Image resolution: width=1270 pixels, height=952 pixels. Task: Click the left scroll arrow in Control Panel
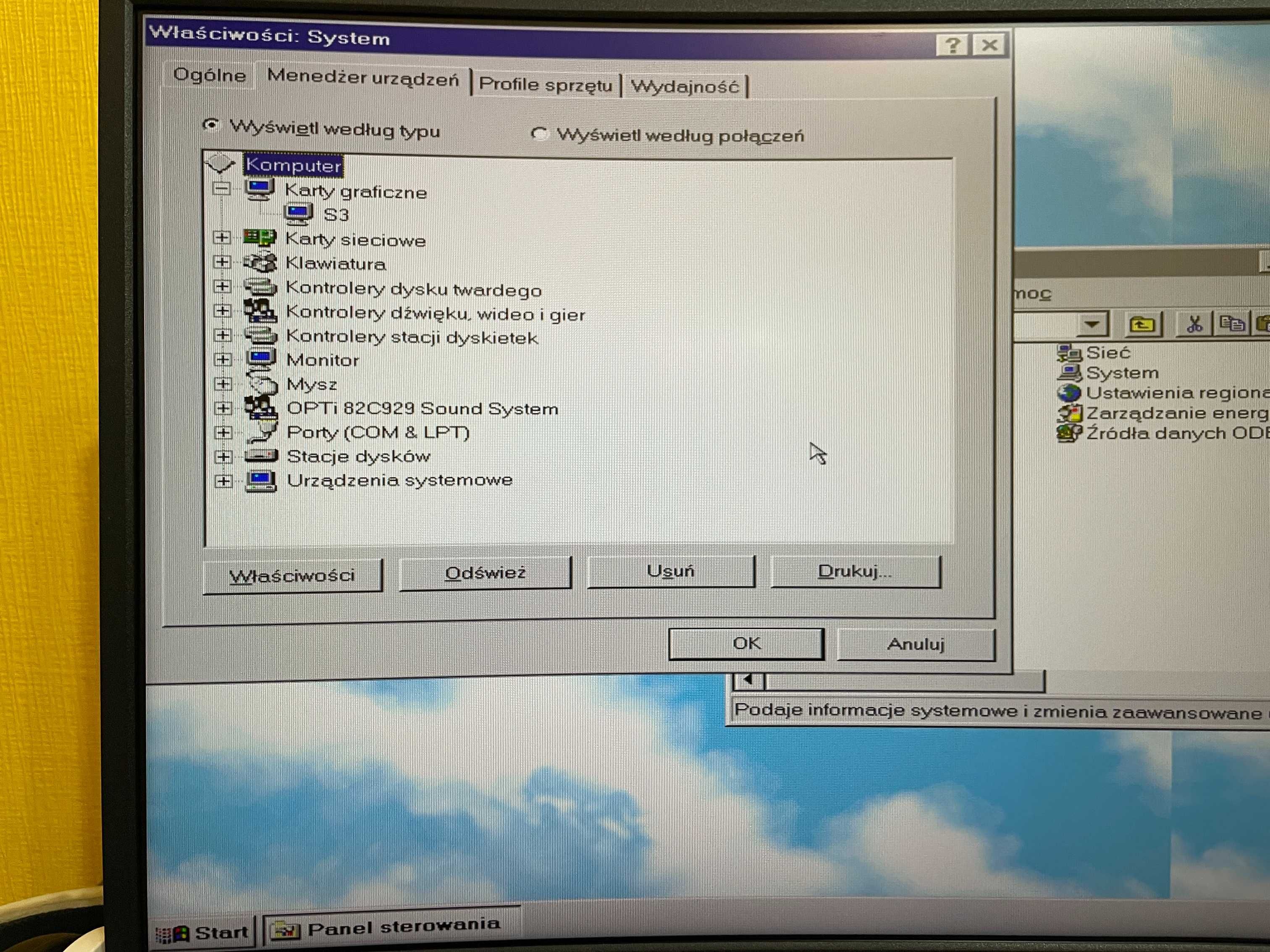pyautogui.click(x=748, y=680)
